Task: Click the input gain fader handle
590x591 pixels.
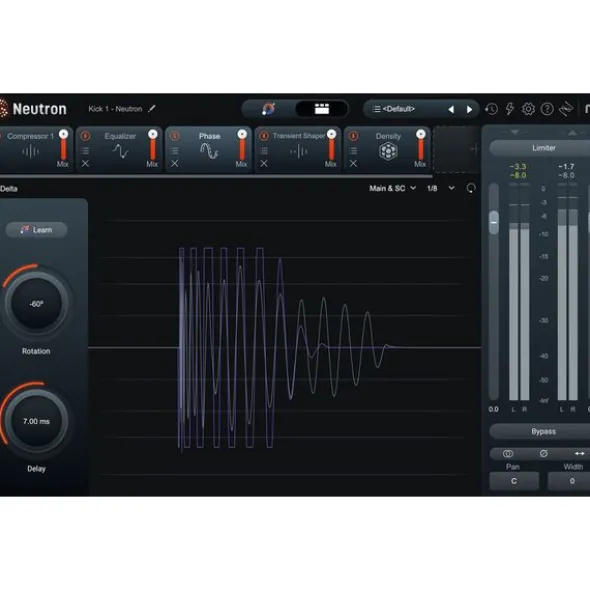Action: tap(493, 222)
